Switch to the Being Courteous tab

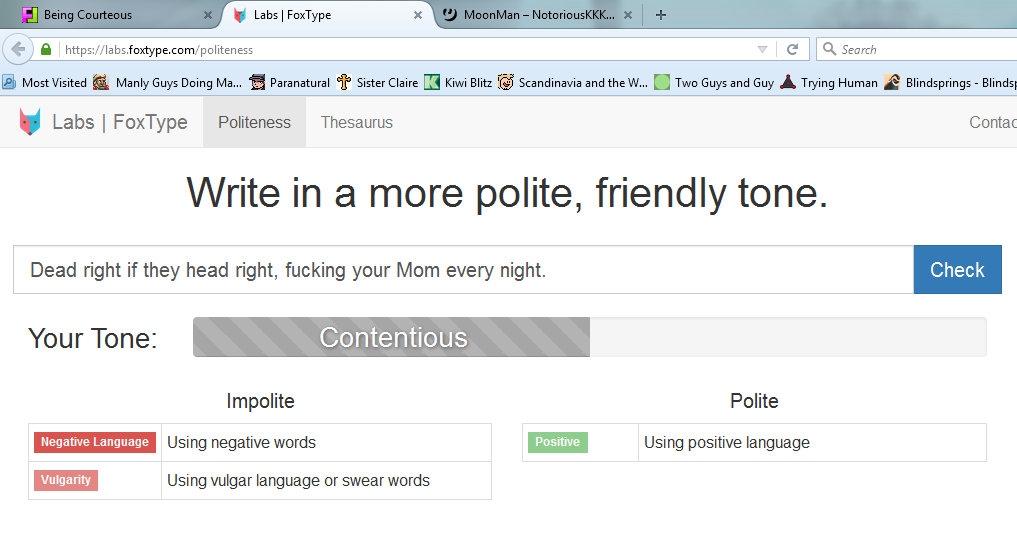[110, 15]
